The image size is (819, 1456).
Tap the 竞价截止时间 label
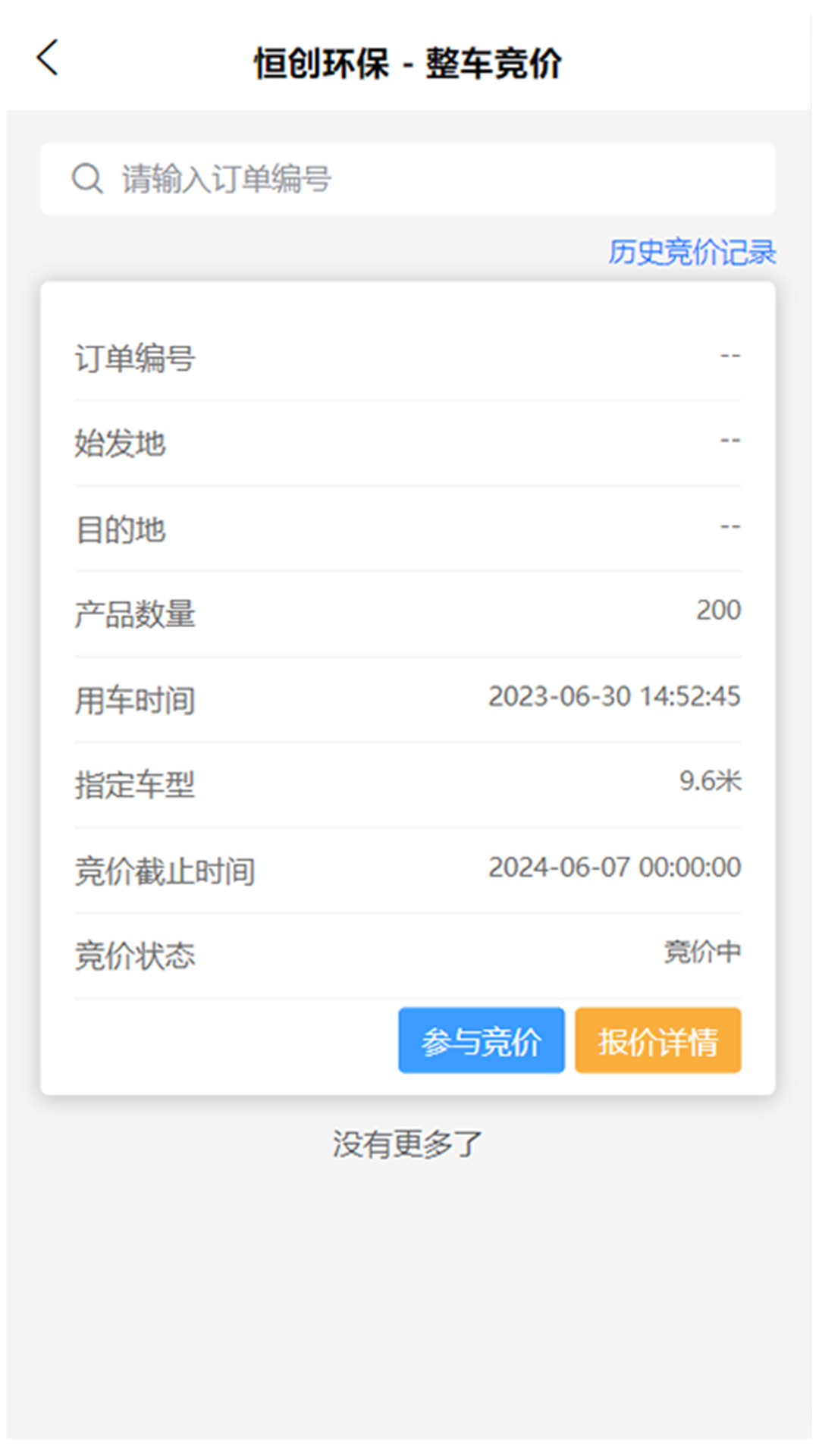165,871
